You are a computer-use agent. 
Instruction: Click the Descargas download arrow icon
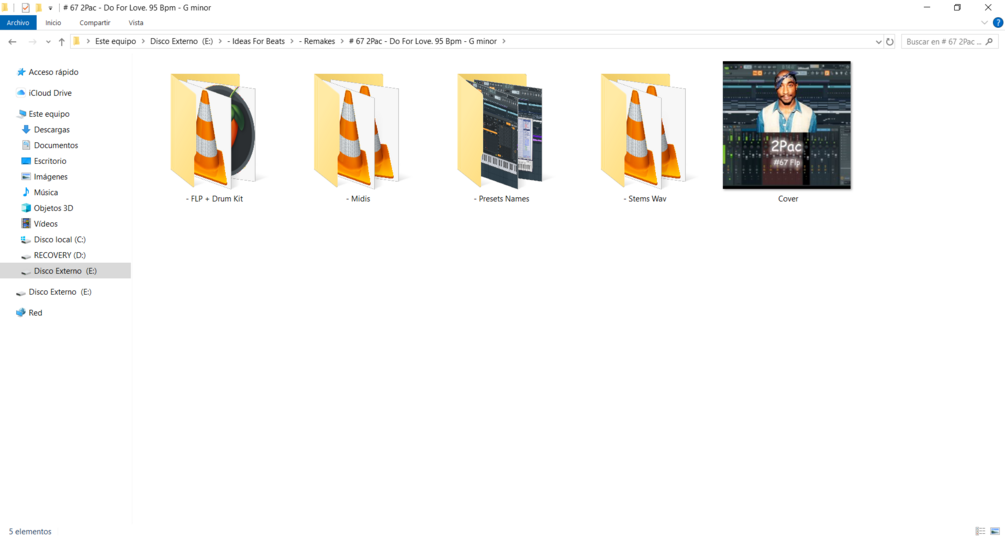tap(26, 129)
